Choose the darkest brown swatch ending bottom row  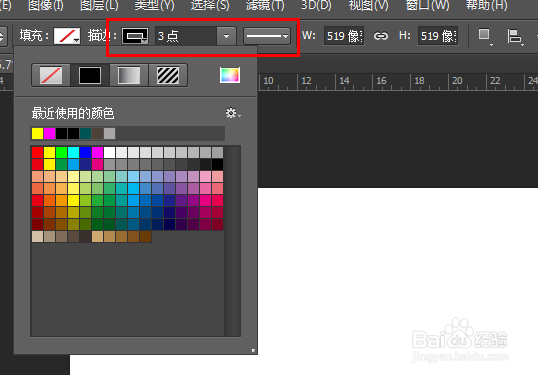[x=145, y=236]
